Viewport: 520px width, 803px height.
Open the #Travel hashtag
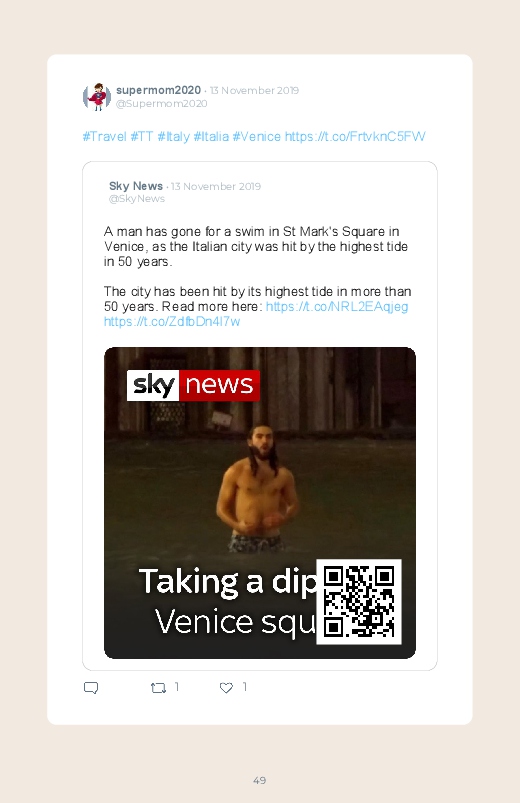(105, 137)
